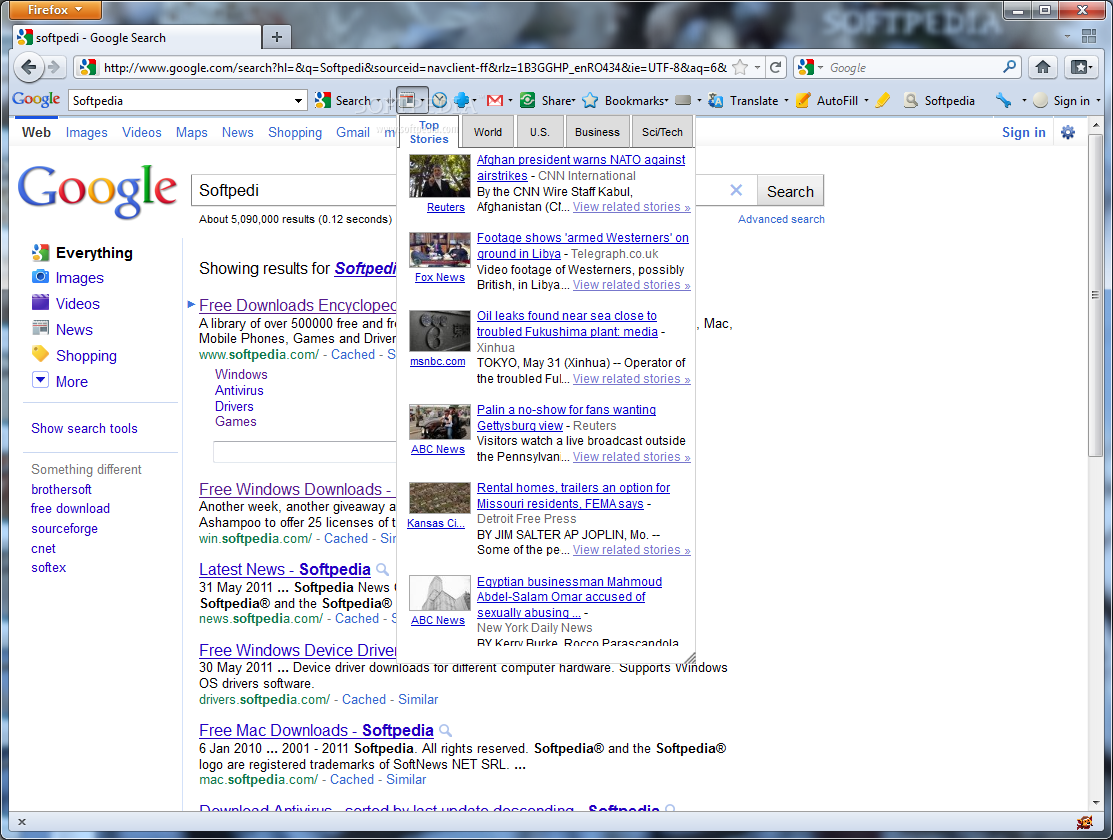The image size is (1113, 840).
Task: Click the Fox News source link
Action: 439,277
